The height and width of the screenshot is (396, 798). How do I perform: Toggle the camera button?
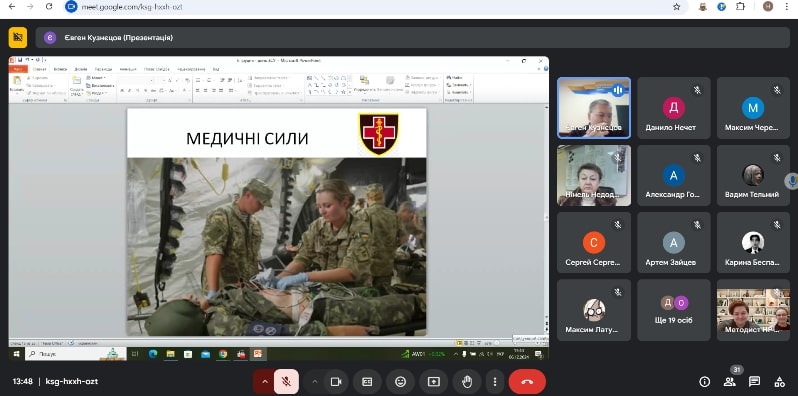(x=336, y=382)
